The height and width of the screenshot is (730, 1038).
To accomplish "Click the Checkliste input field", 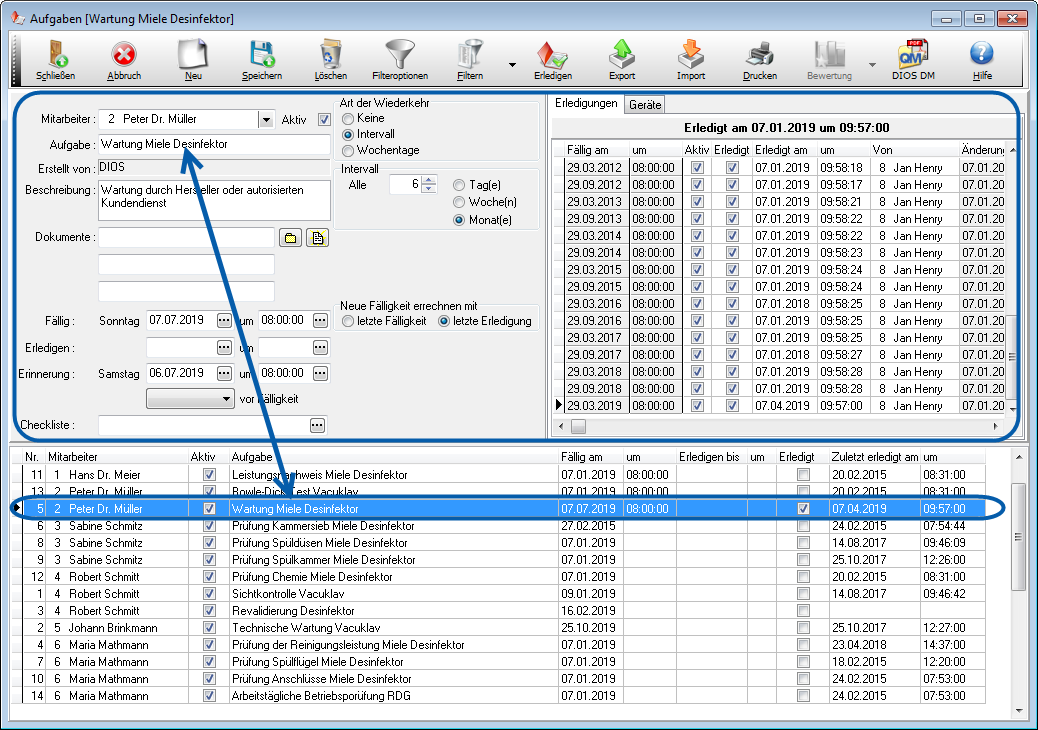I will click(x=204, y=426).
